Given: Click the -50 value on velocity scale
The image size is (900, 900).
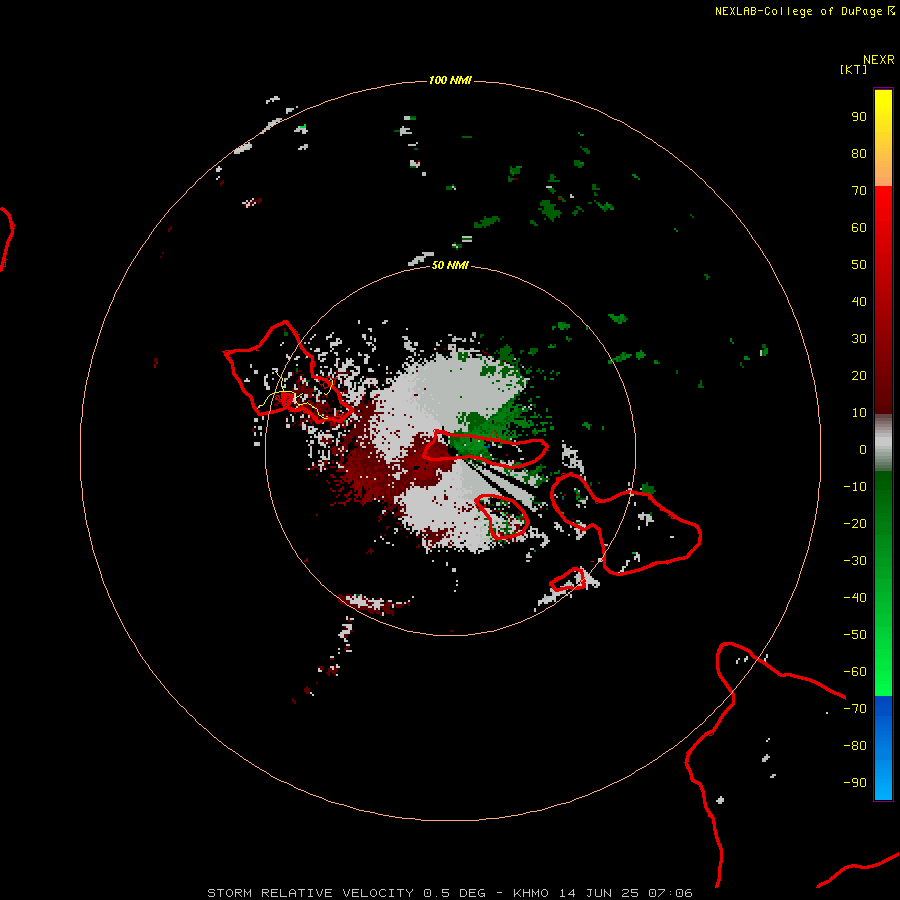Looking at the screenshot, I should tap(855, 635).
